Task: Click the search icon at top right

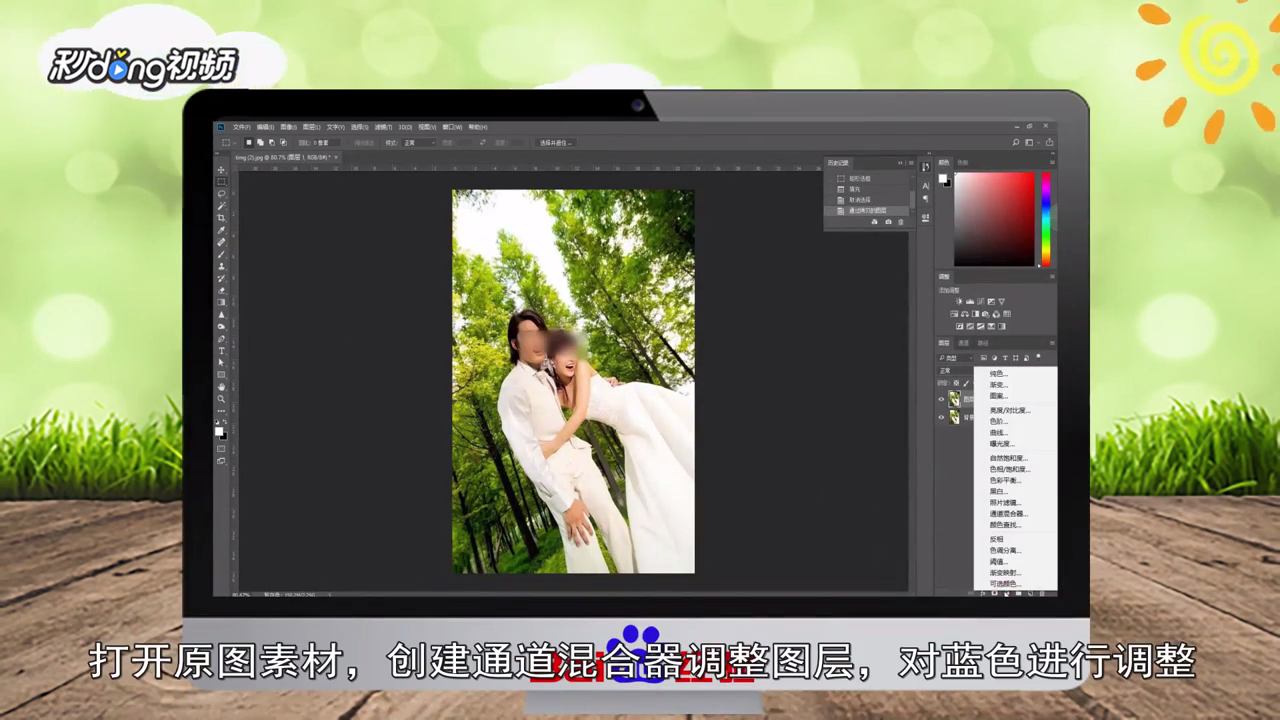Action: 1016,142
